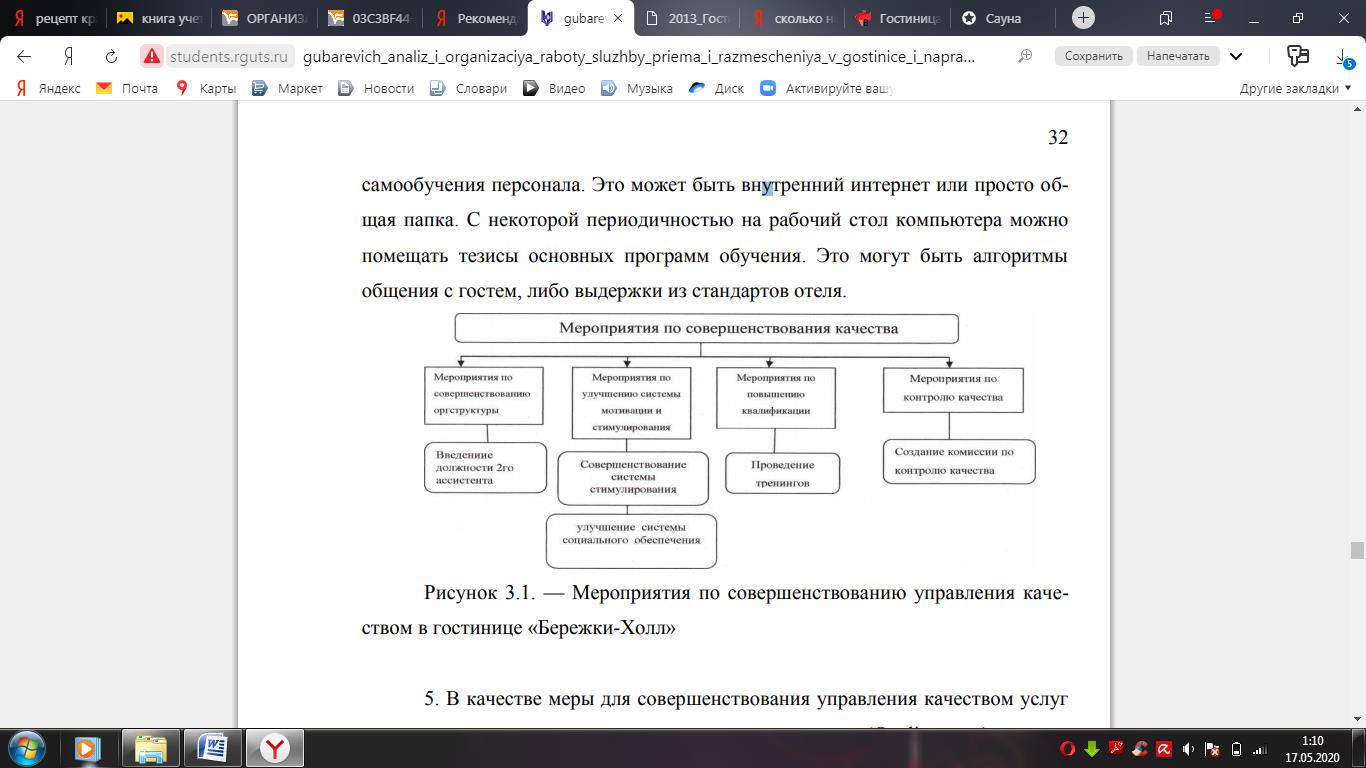The width and height of the screenshot is (1366, 768).
Task: Launch Windows Media Player from the taskbar
Action: coord(87,748)
